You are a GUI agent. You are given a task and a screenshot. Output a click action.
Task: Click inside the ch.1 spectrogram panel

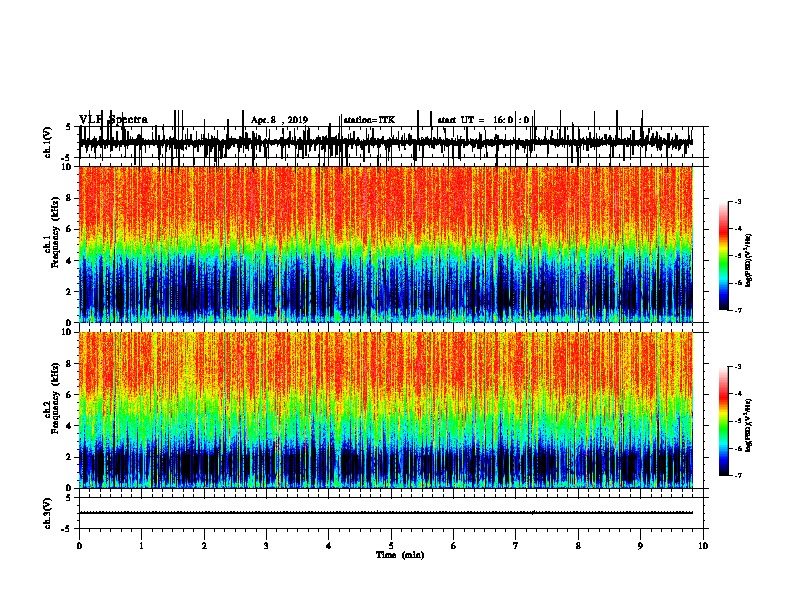coord(386,244)
